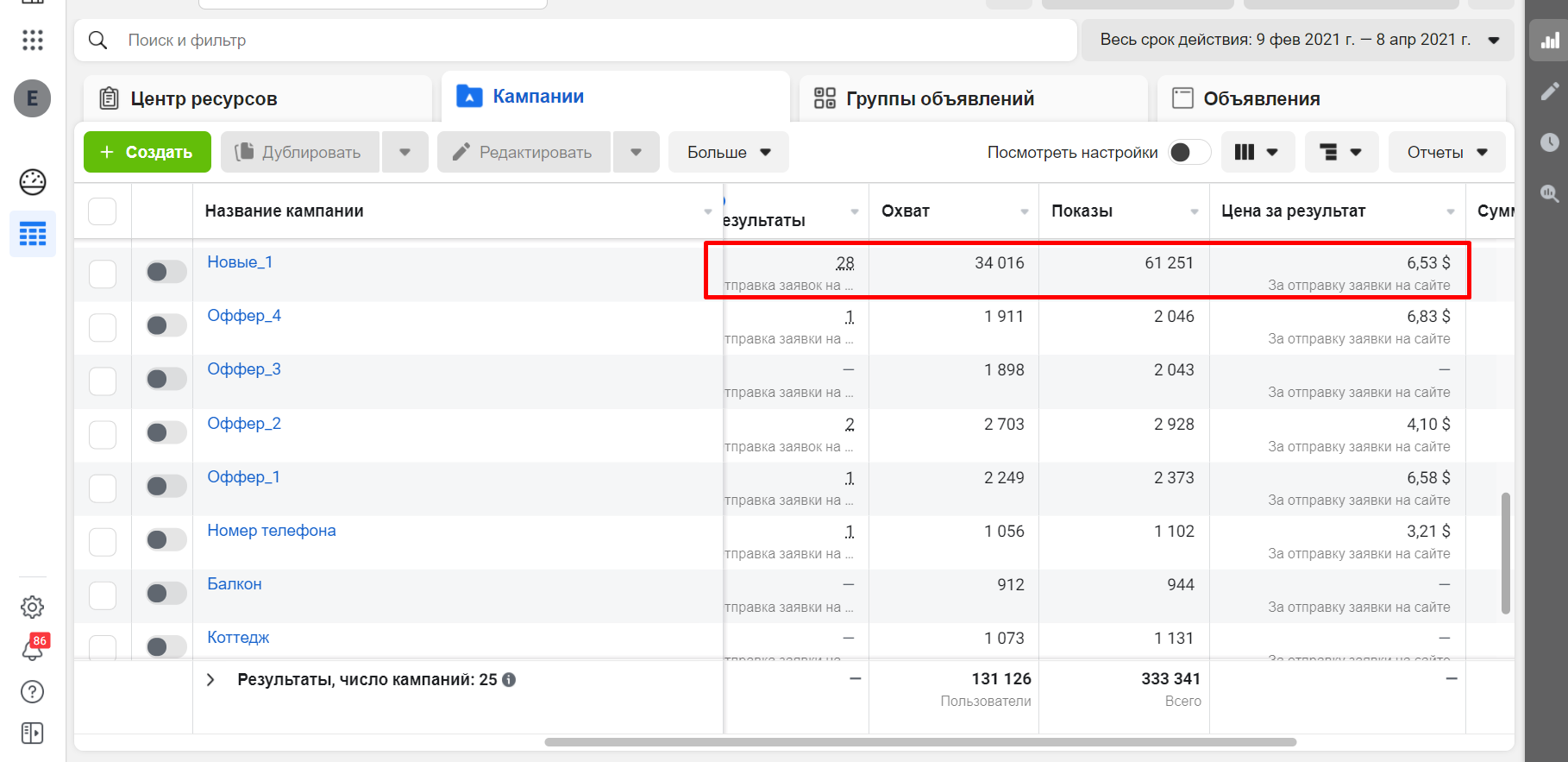
Task: Open the account overview gauge icon
Action: pyautogui.click(x=33, y=182)
